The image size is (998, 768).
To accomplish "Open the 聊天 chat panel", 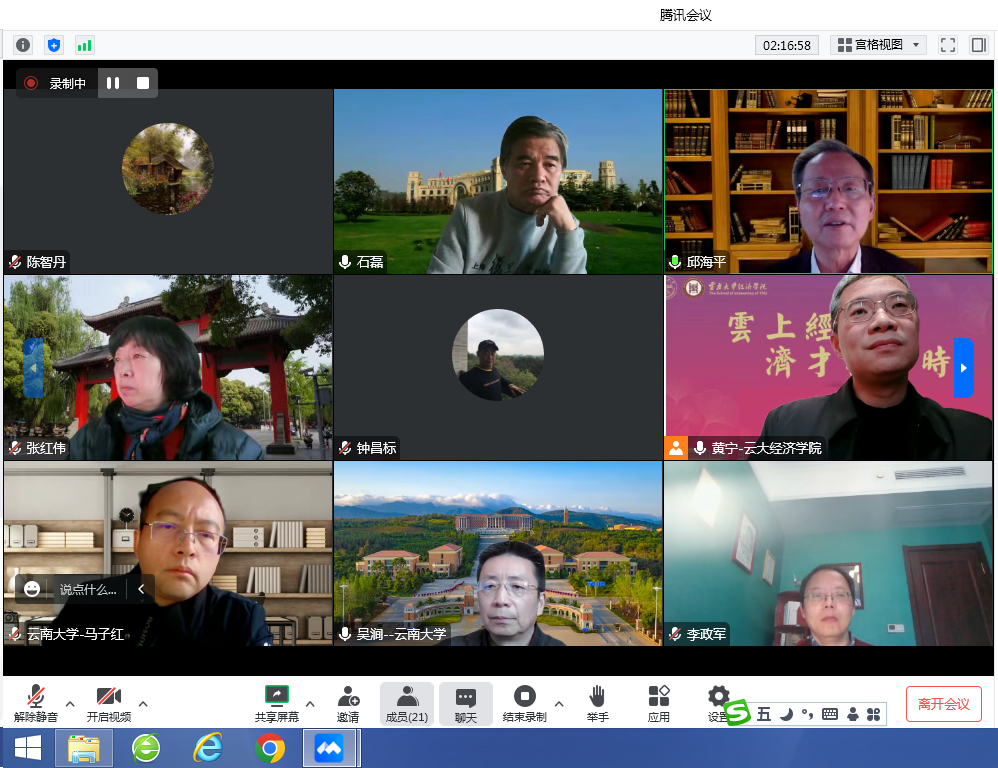I will pos(466,703).
